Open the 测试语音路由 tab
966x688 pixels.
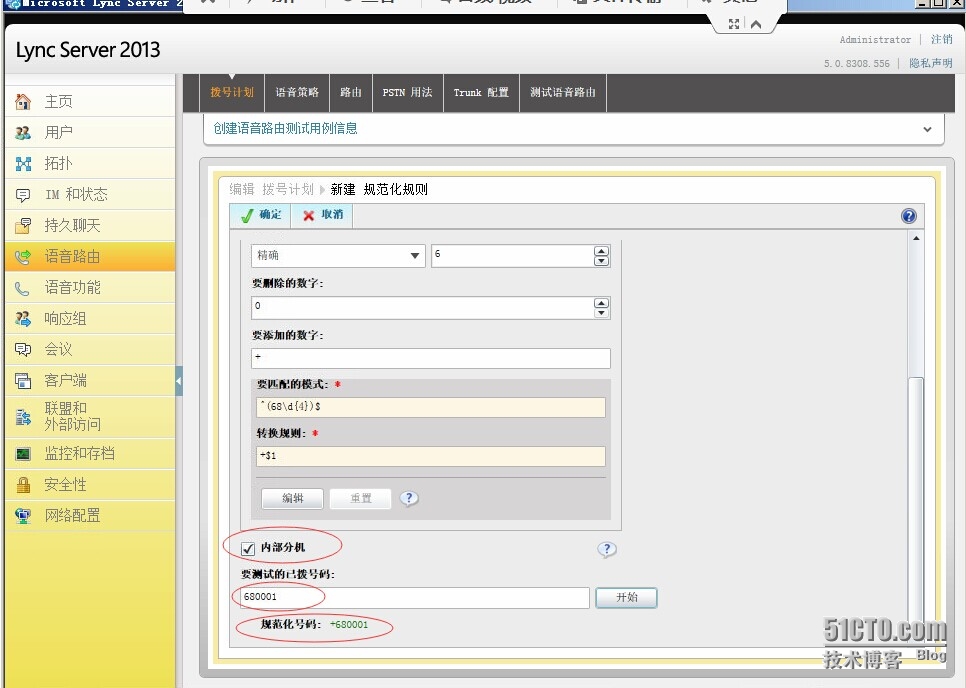click(x=562, y=92)
